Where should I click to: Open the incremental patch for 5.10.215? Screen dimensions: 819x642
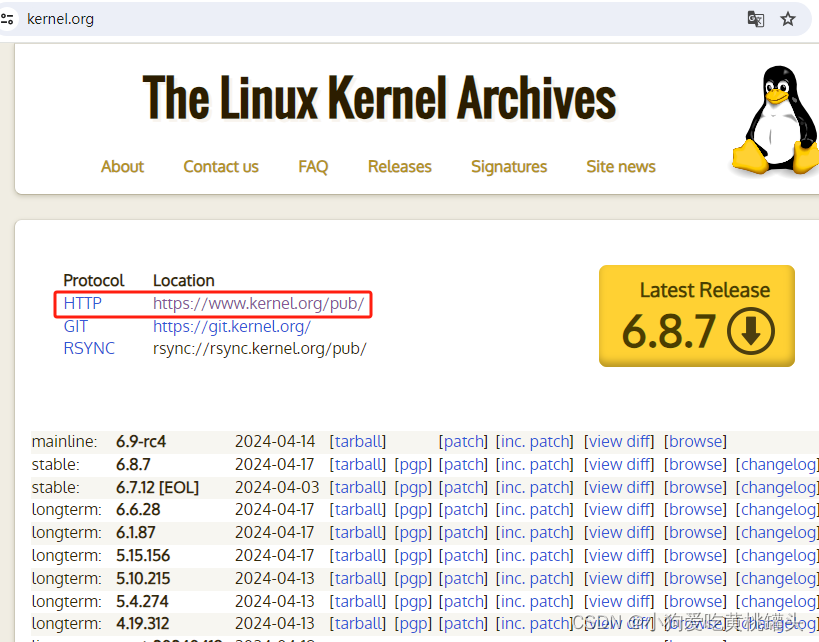(x=535, y=578)
